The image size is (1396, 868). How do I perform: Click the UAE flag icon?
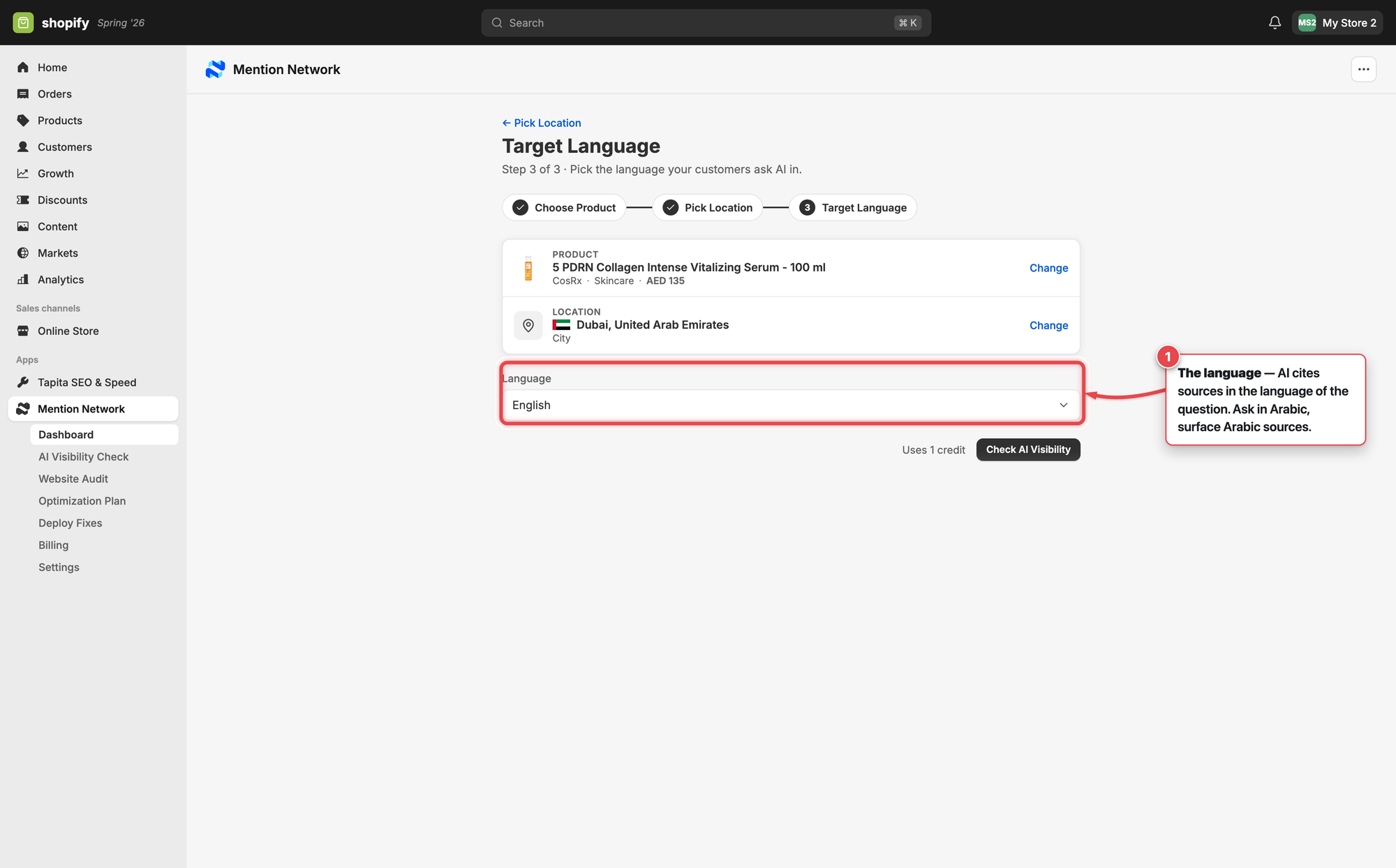(561, 324)
